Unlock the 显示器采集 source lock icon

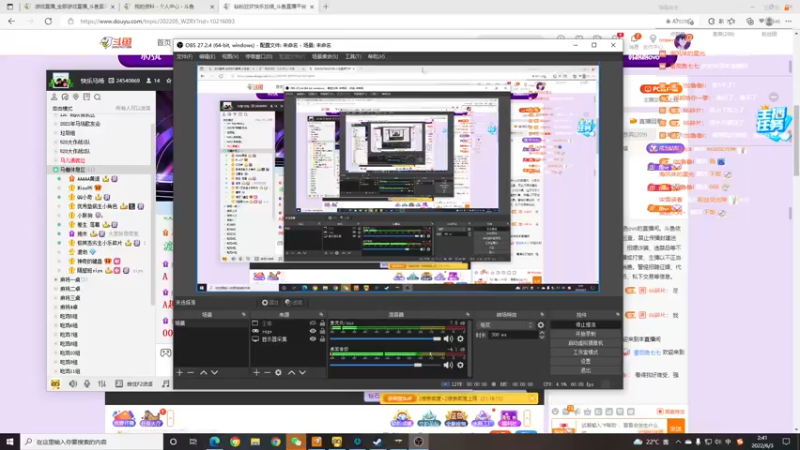322,339
